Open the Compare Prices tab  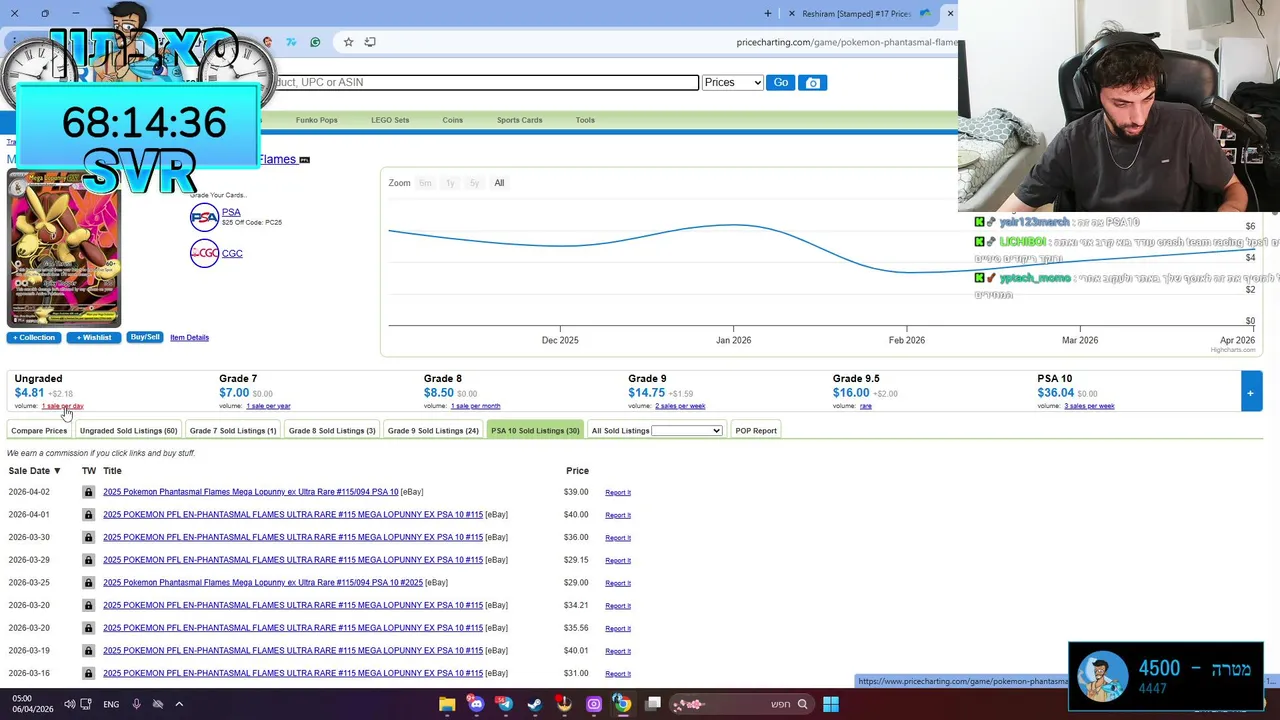pos(39,431)
